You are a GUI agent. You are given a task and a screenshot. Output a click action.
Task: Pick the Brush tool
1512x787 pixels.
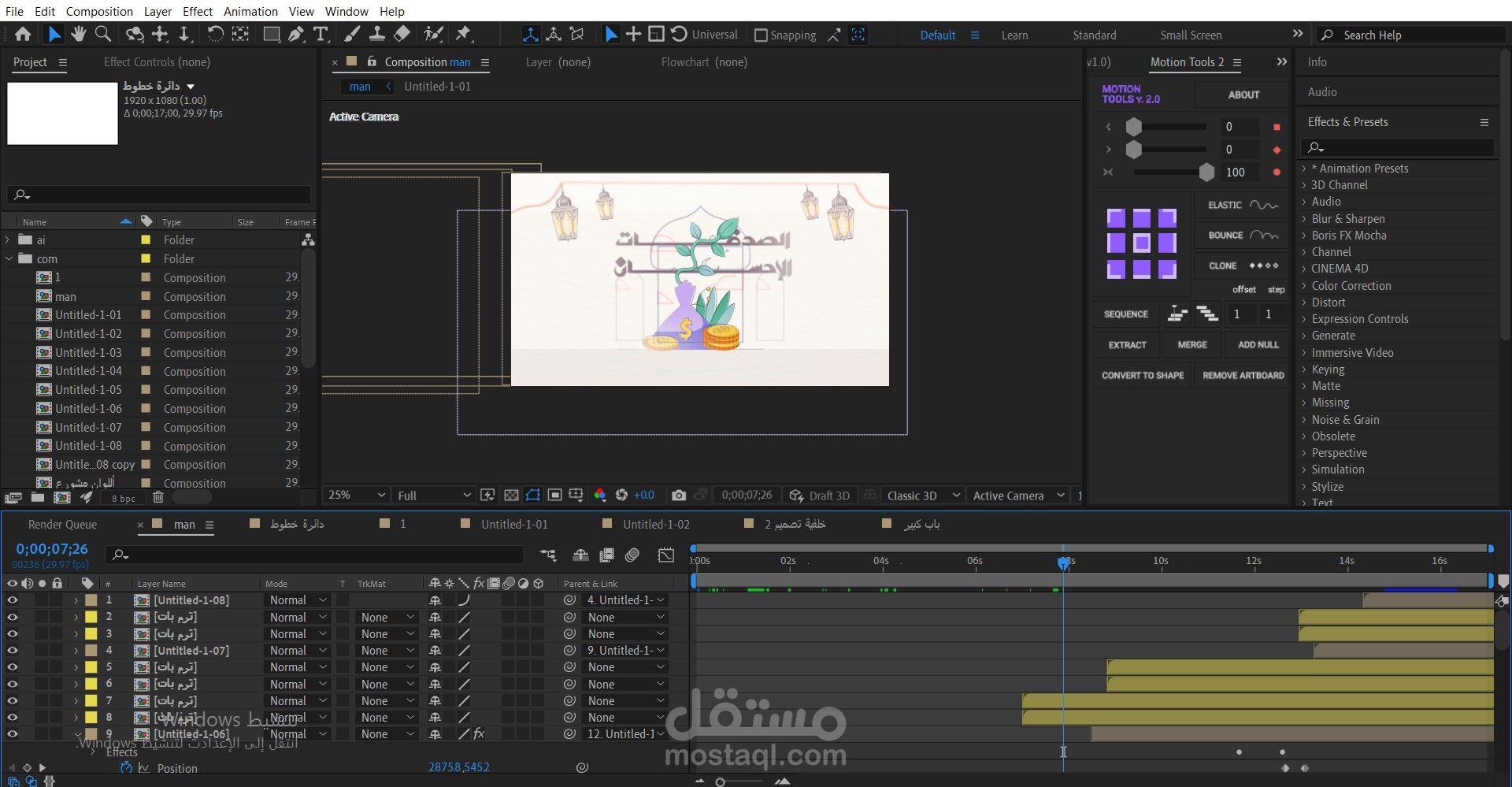(x=352, y=34)
